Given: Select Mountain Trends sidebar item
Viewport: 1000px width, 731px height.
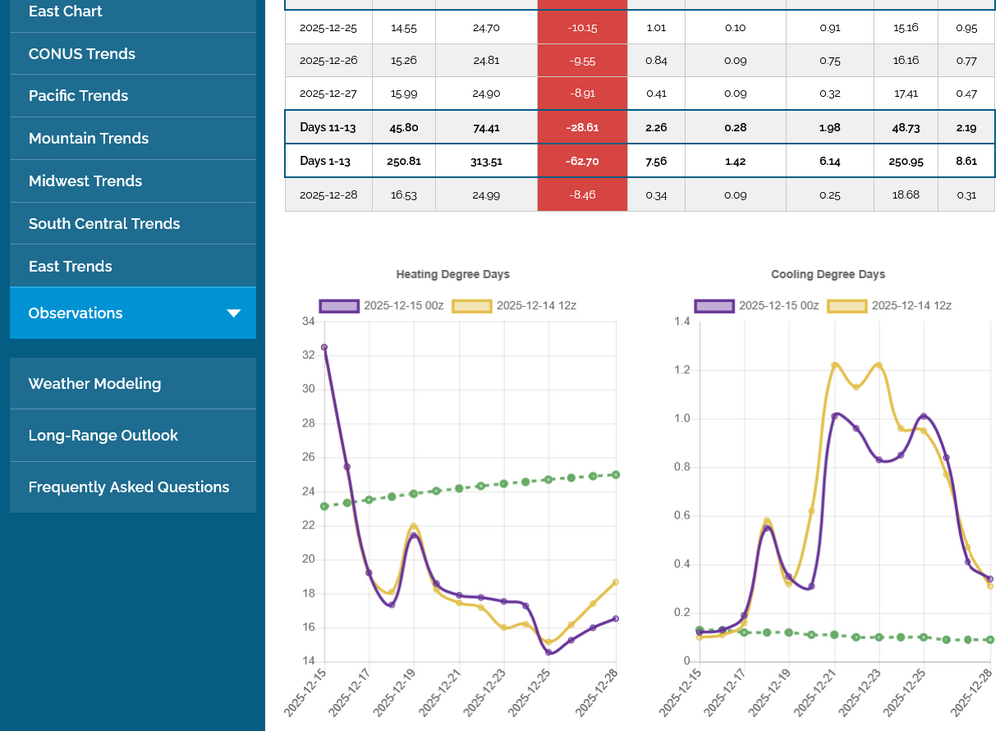Looking at the screenshot, I should [88, 139].
